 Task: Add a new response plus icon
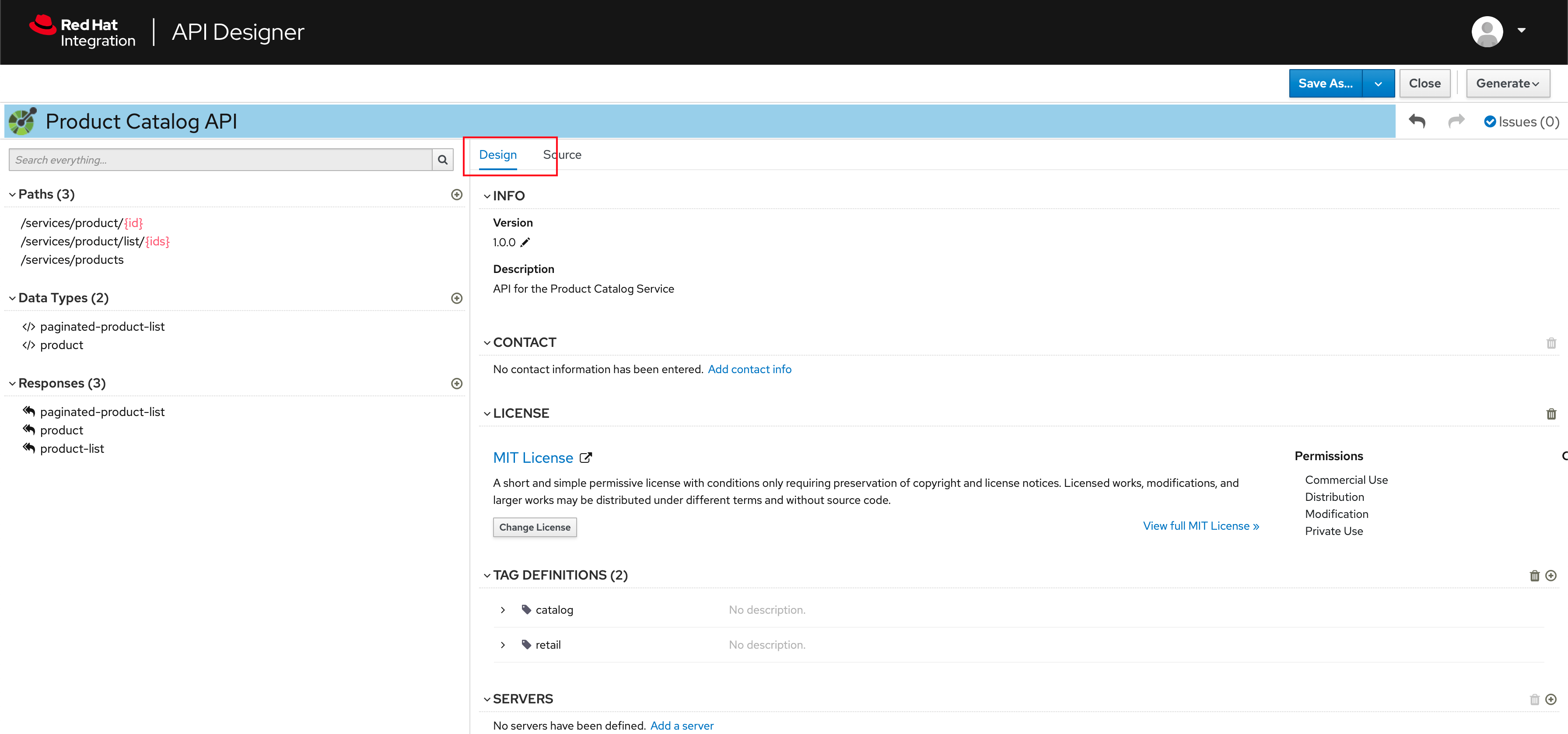tap(456, 383)
